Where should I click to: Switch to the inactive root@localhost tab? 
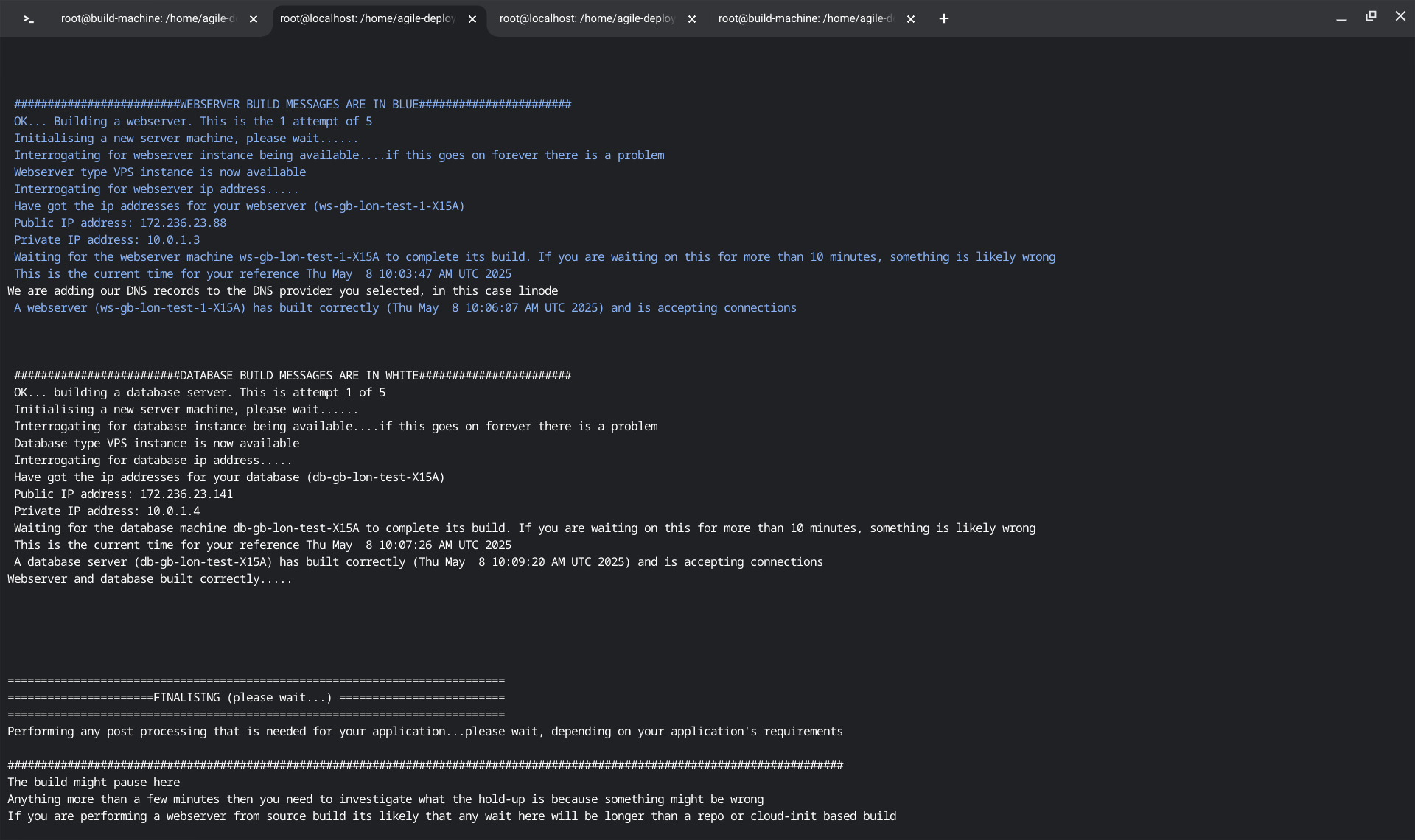coord(587,19)
